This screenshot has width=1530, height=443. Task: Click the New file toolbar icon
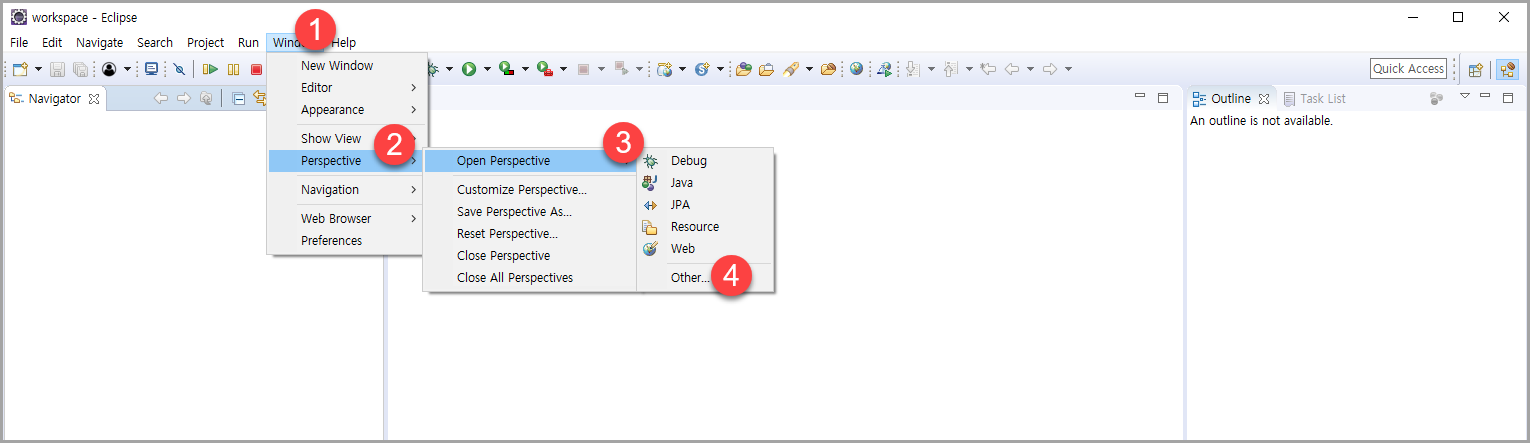pos(20,69)
